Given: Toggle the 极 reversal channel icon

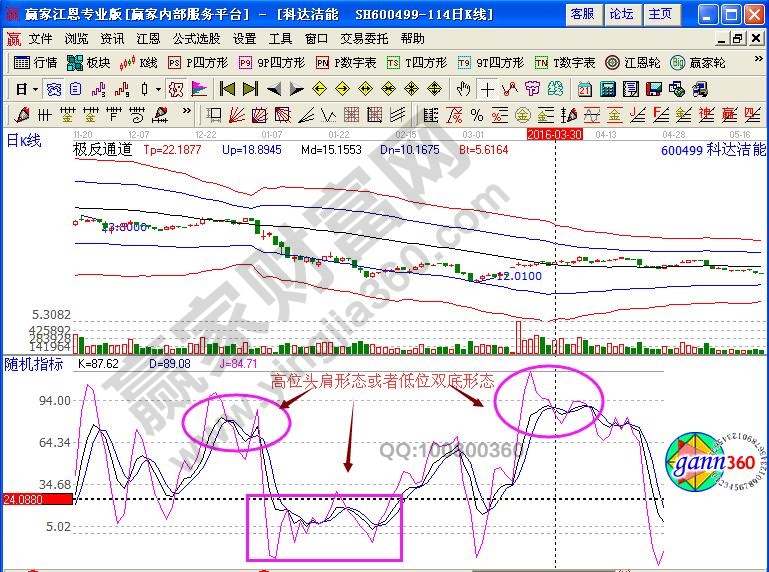Looking at the screenshot, I should 176,88.
